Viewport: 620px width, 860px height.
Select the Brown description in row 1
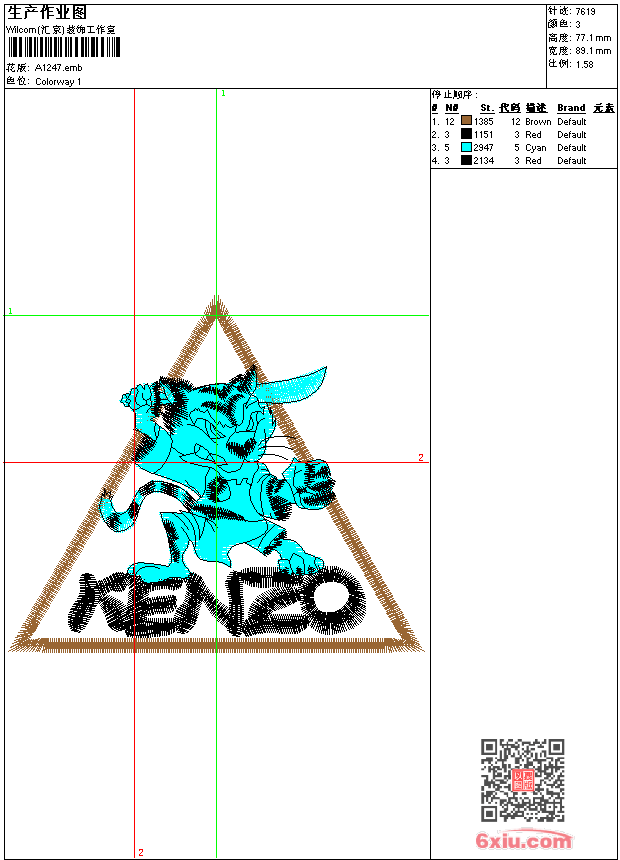[538, 121]
